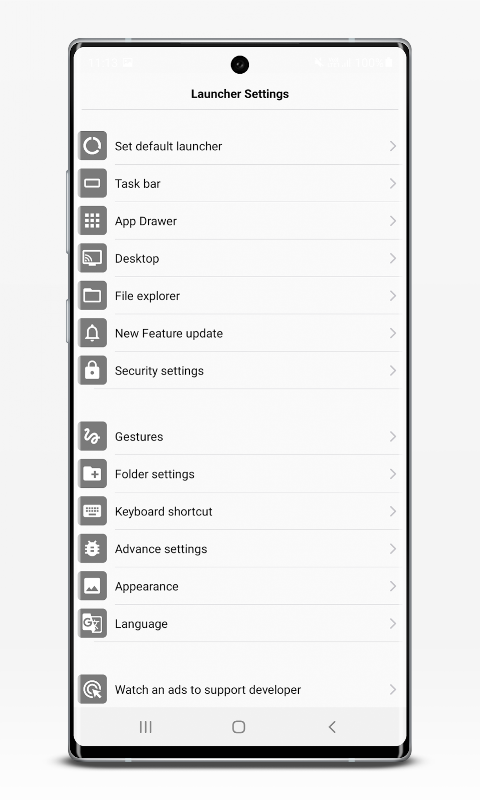Viewport: 480px width, 800px height.
Task: Select Security settings text
Action: point(159,371)
